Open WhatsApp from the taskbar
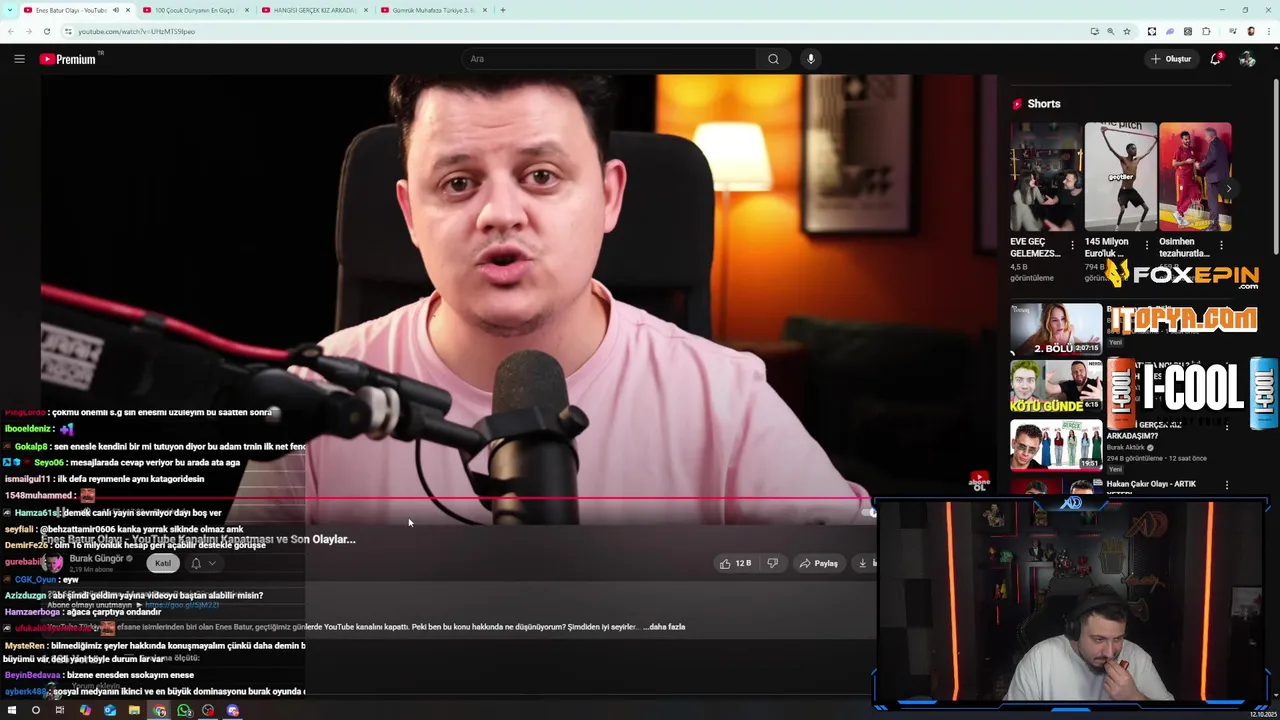 [x=184, y=711]
